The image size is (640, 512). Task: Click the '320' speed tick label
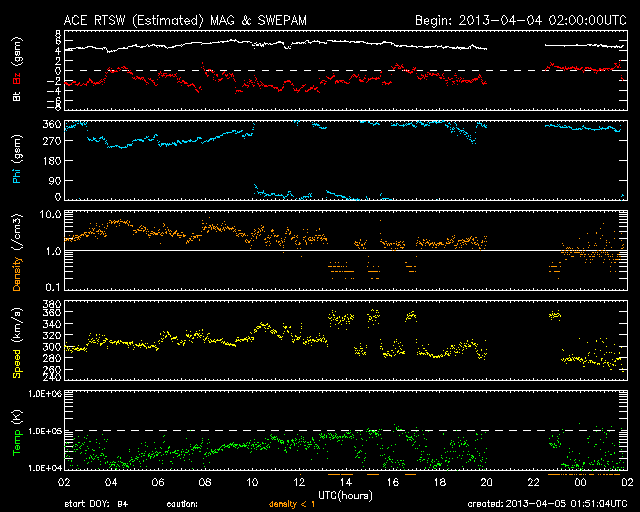[x=52, y=336]
